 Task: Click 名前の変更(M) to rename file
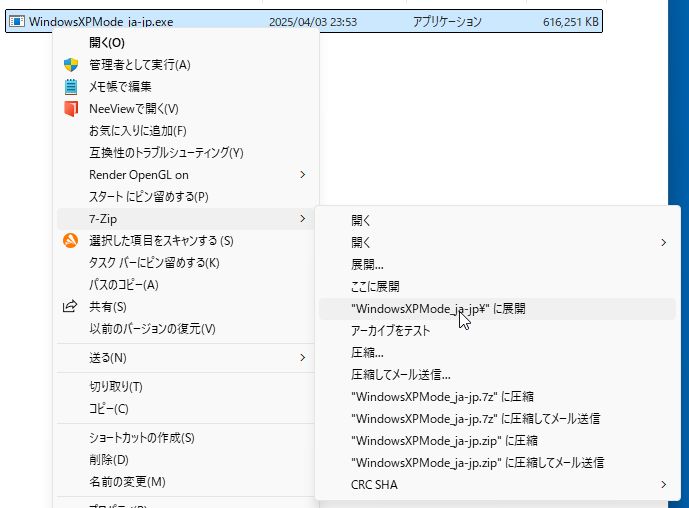pyautogui.click(x=127, y=482)
